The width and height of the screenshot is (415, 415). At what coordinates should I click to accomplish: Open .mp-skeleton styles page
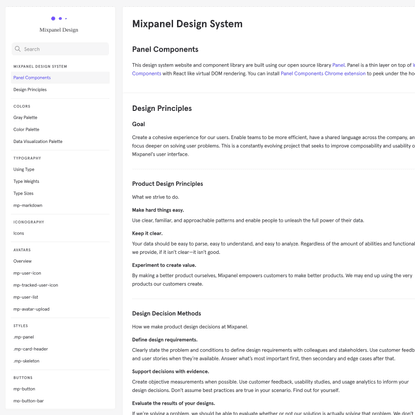click(x=26, y=362)
